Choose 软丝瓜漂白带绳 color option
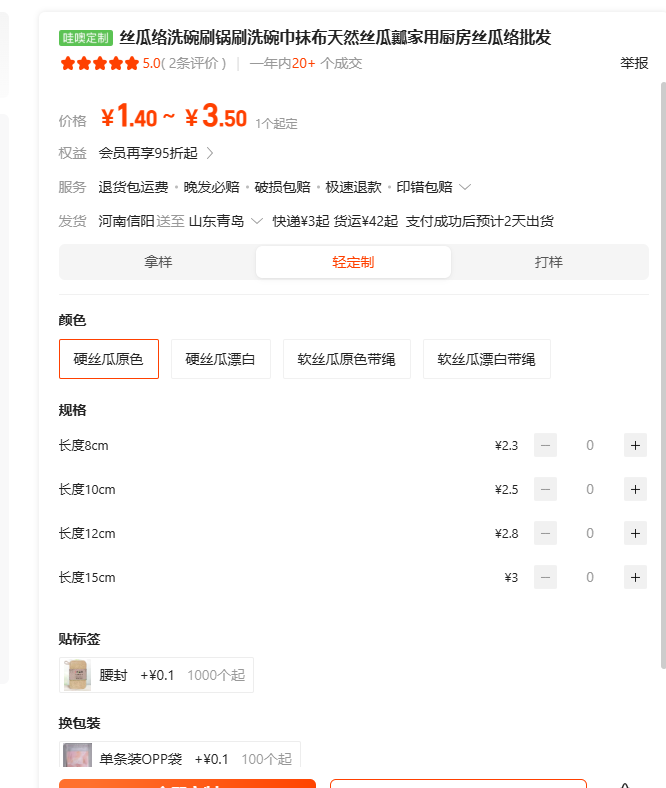Screen dimensions: 666x788 tap(487, 359)
